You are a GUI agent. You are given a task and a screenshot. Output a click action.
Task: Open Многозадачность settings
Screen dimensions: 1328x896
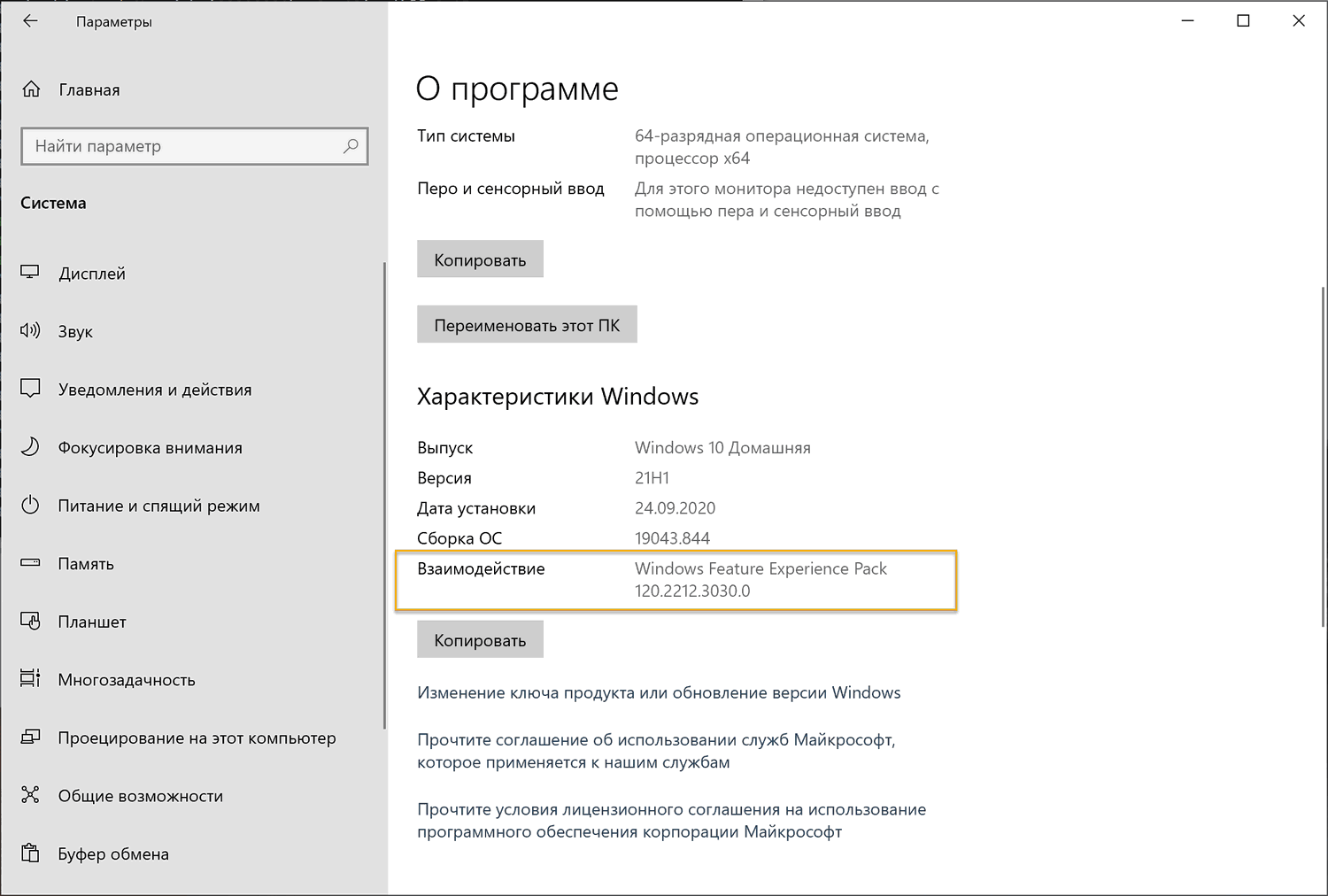[x=127, y=680]
